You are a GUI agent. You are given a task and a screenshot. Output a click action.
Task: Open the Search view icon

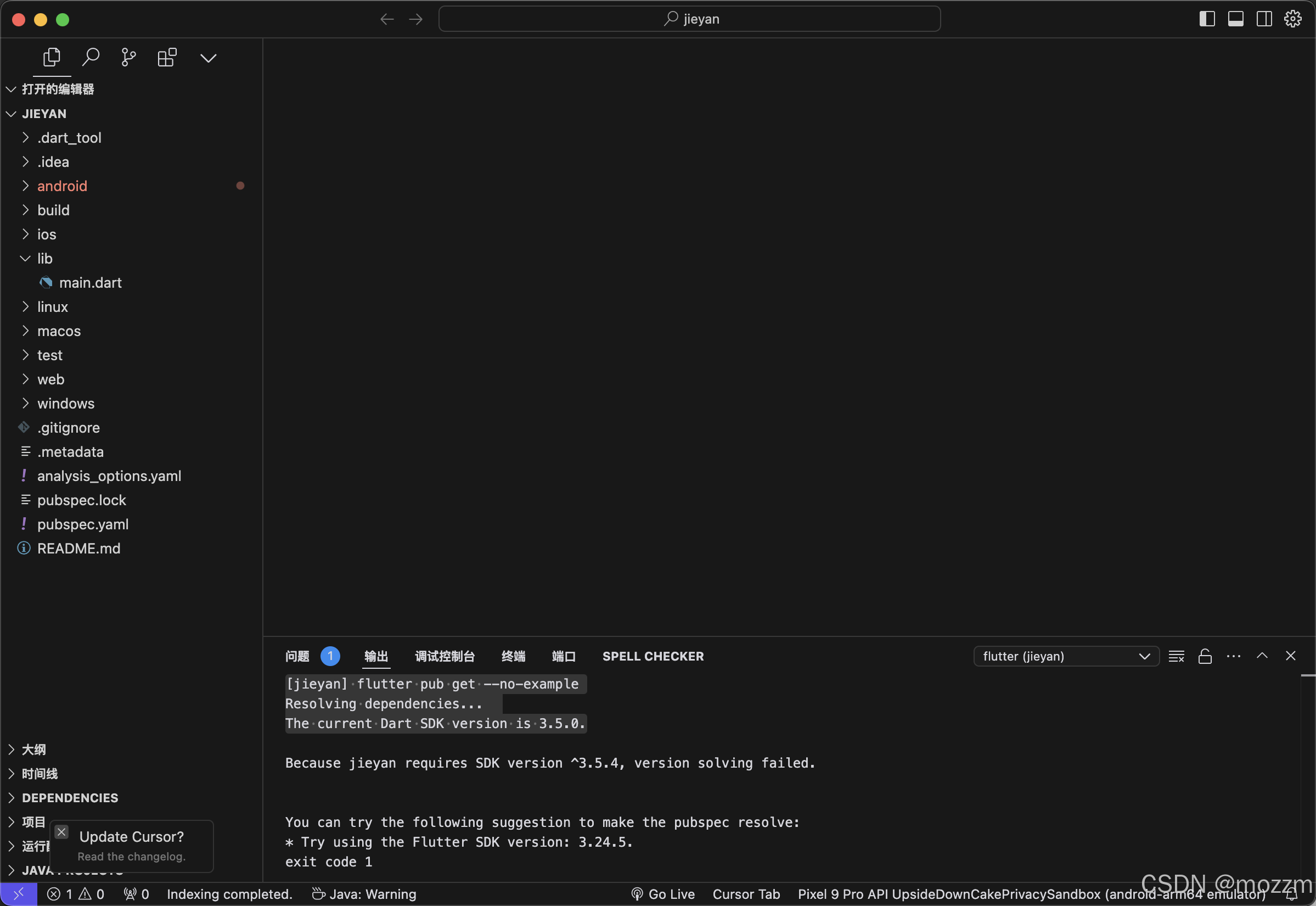pos(91,57)
